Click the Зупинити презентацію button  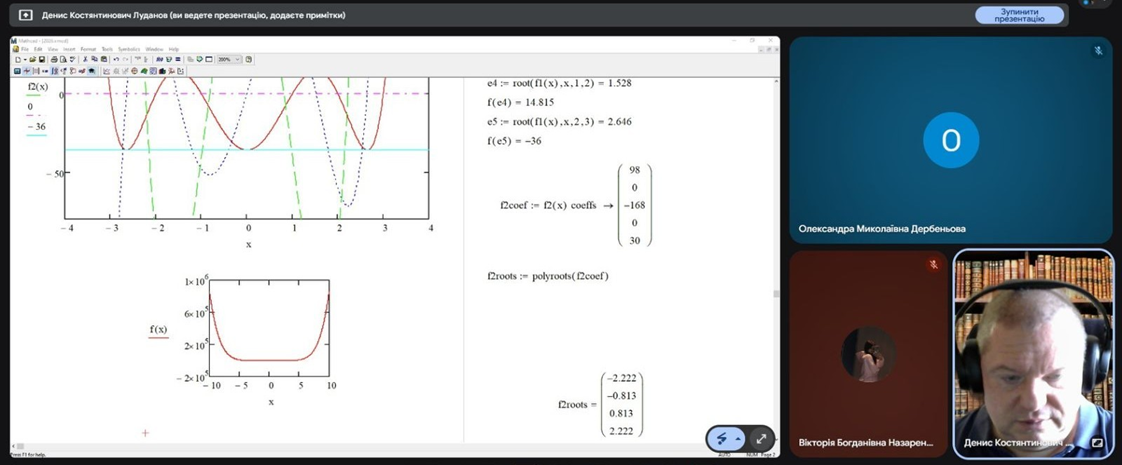[1019, 15]
